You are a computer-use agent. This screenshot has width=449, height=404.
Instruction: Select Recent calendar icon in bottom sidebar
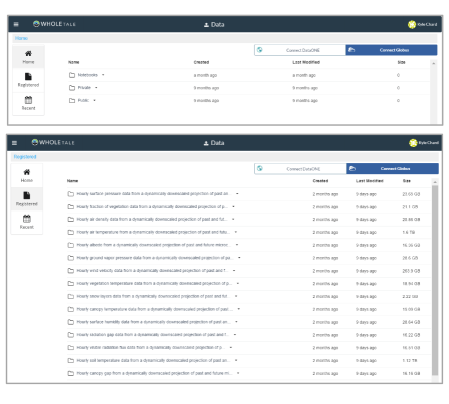[27, 219]
